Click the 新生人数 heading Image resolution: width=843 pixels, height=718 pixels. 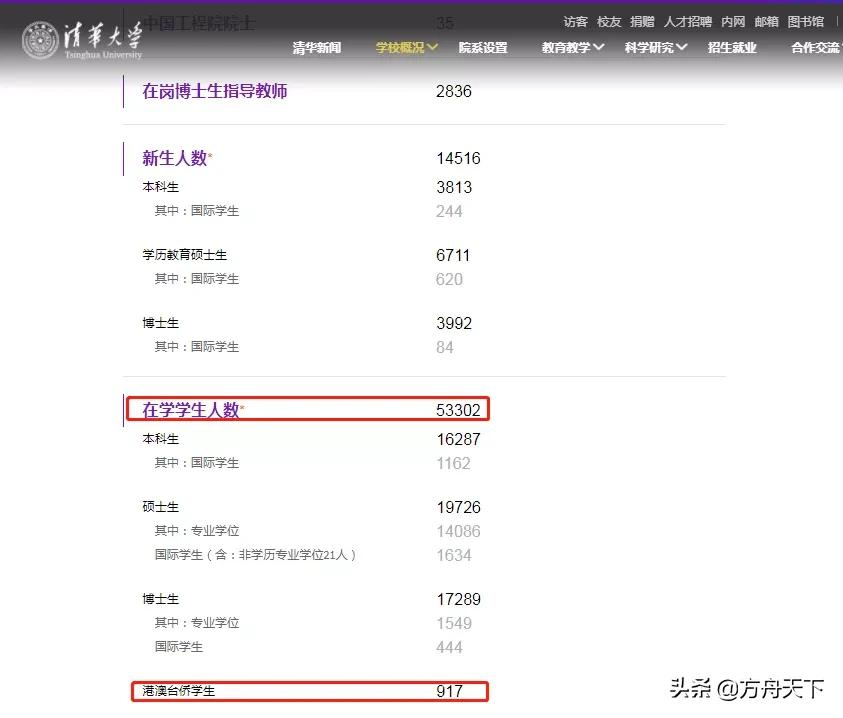click(175, 158)
